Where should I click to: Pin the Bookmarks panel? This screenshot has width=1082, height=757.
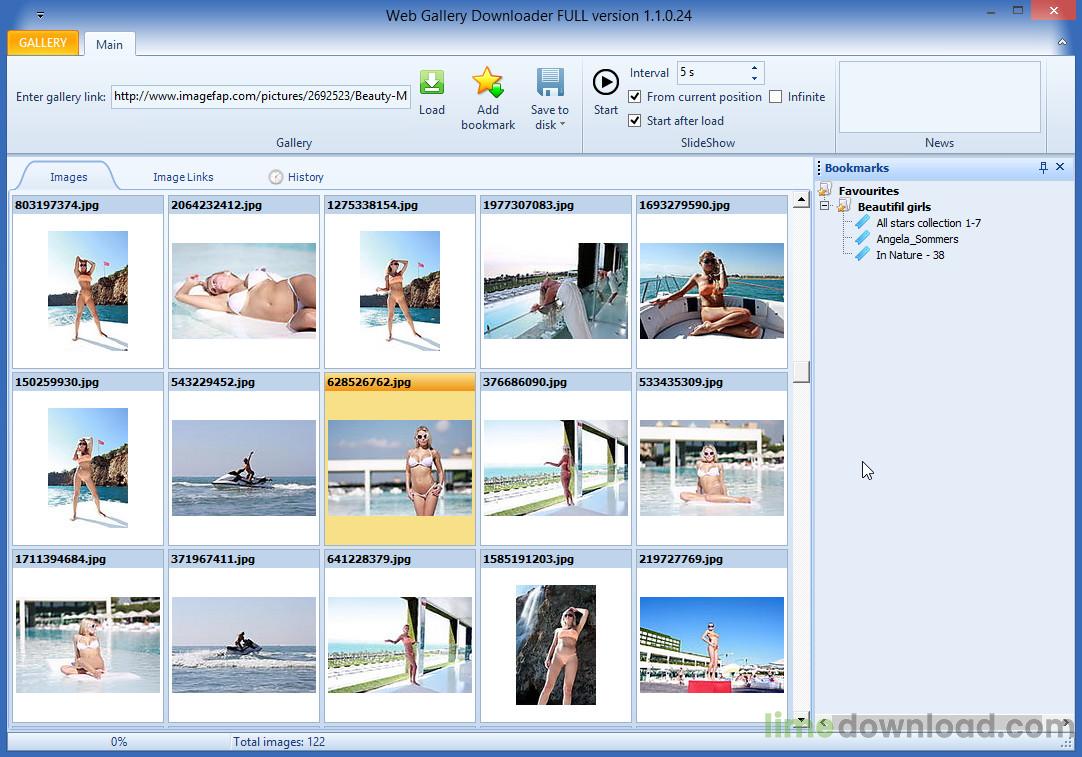coord(1043,167)
